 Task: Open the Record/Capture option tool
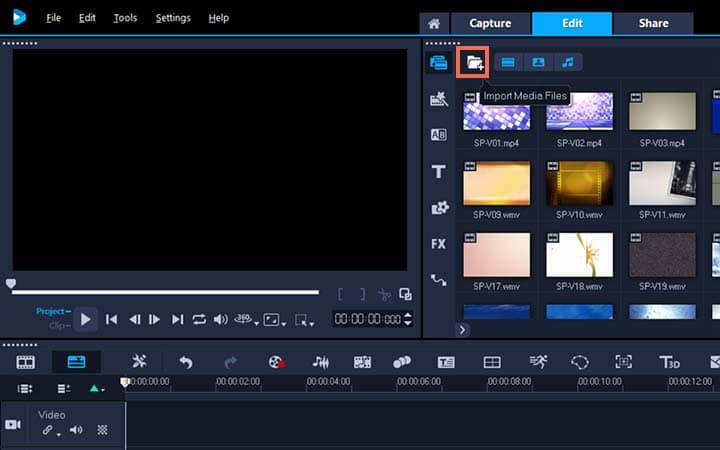click(x=277, y=362)
